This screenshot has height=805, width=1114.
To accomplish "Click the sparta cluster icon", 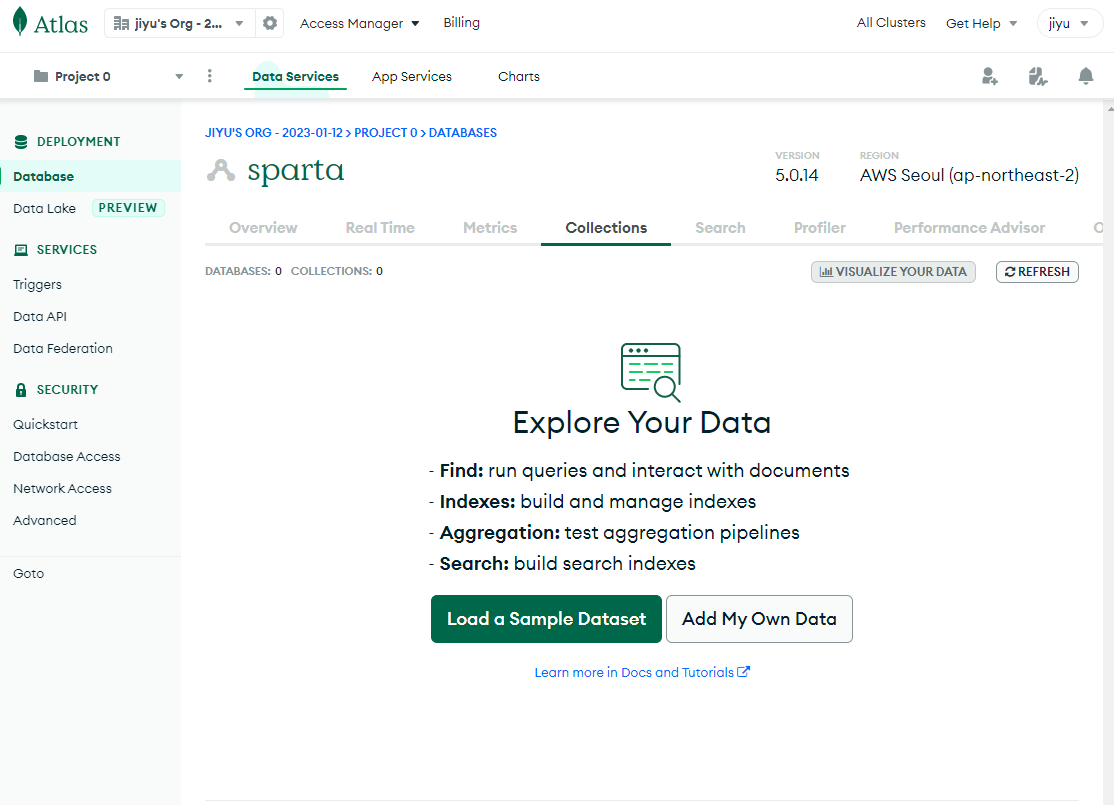I will click(221, 171).
